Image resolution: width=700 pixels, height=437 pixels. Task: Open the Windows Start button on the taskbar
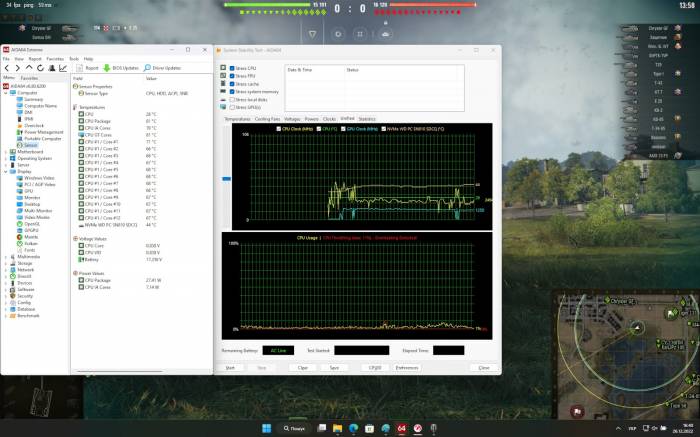click(x=267, y=429)
